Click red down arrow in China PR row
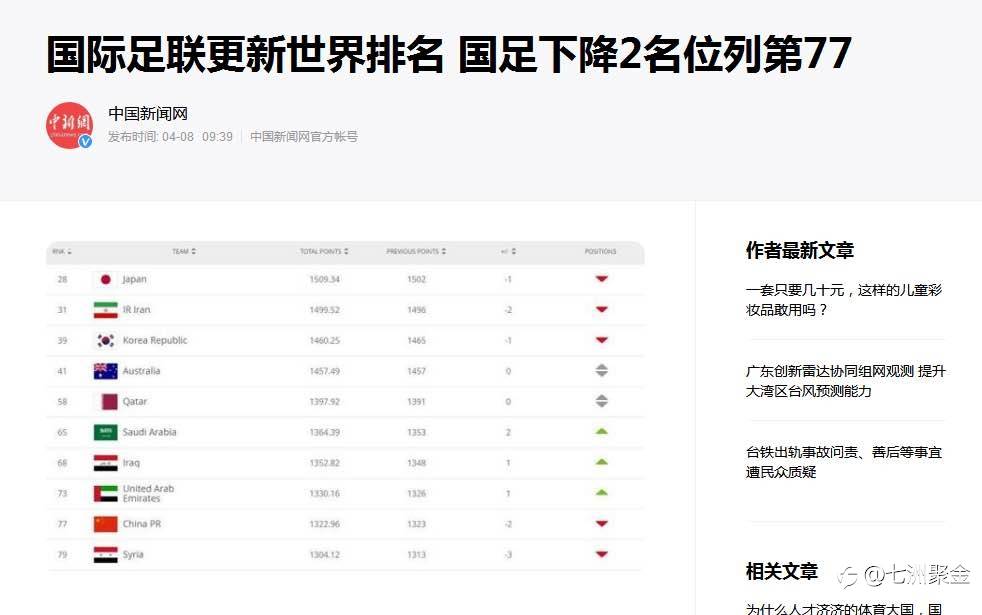Image resolution: width=982 pixels, height=615 pixels. point(601,524)
